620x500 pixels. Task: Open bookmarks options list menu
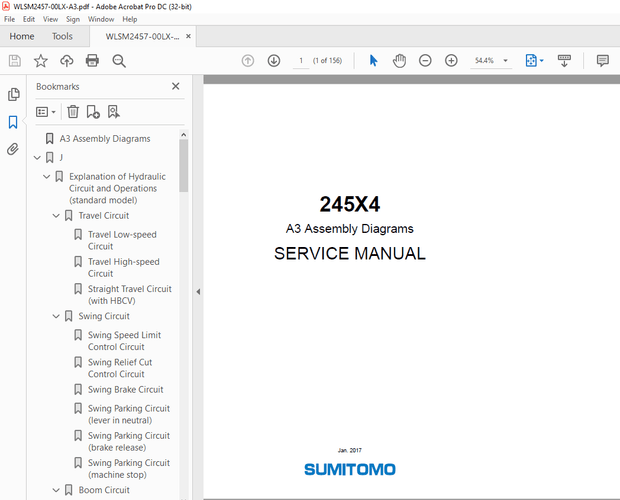click(x=45, y=112)
